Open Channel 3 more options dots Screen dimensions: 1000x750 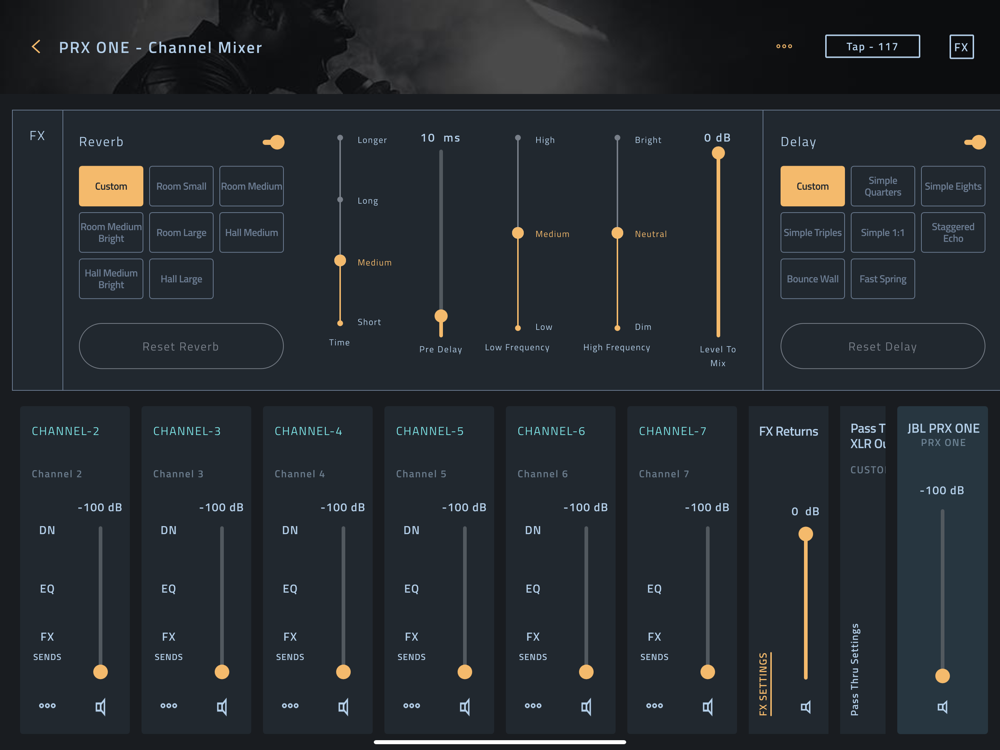click(x=168, y=705)
